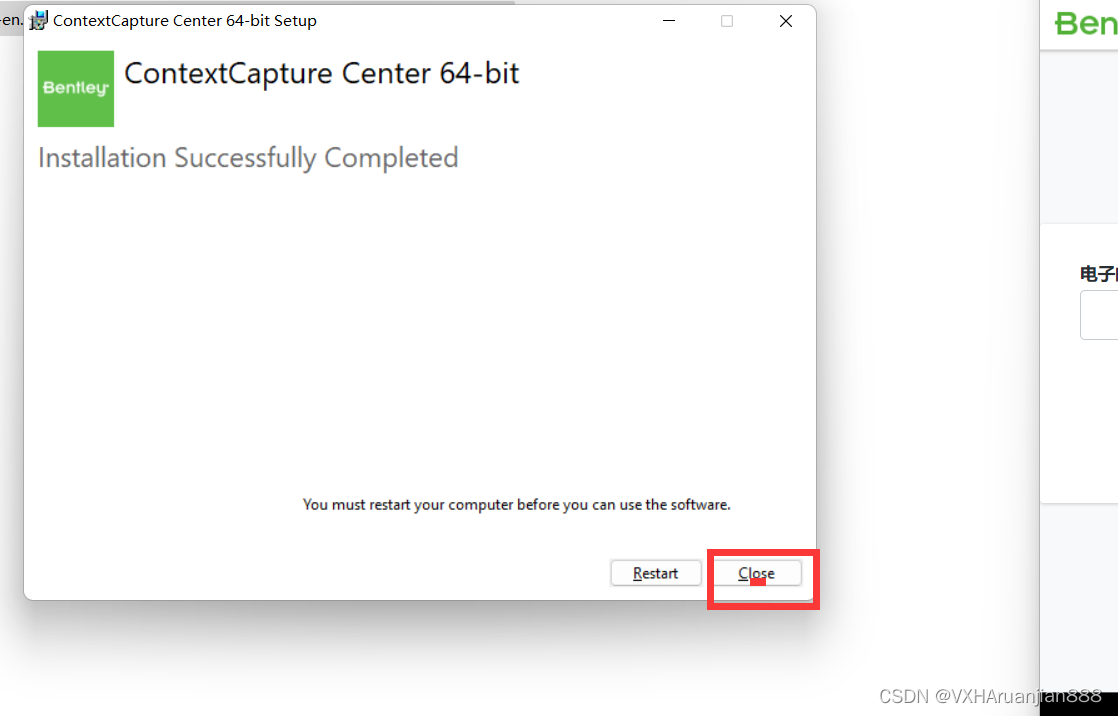The height and width of the screenshot is (716, 1118).
Task: Click the maximize button on the Setup window
Action: [x=727, y=20]
